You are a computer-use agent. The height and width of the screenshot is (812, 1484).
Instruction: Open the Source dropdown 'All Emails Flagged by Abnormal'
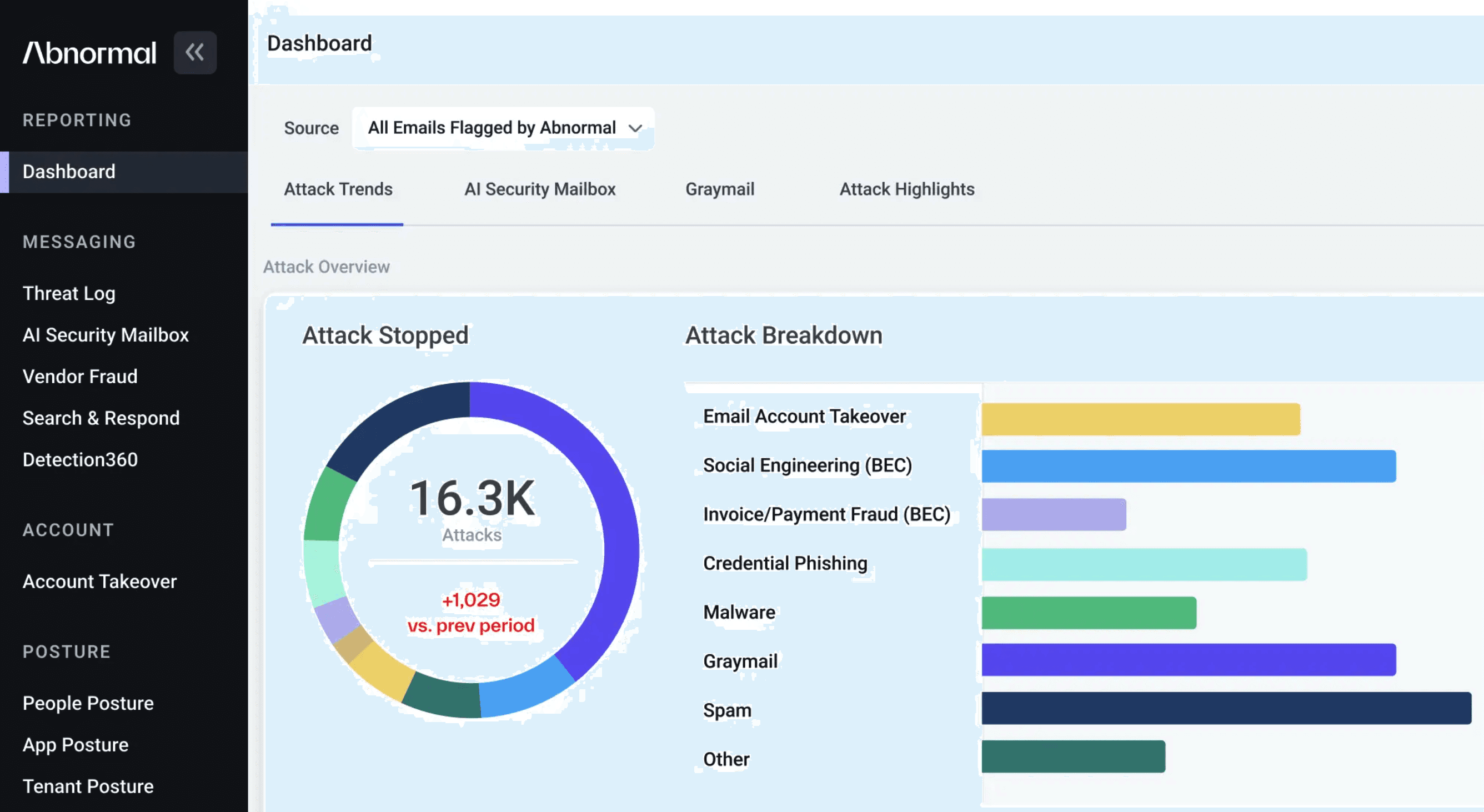tap(503, 128)
